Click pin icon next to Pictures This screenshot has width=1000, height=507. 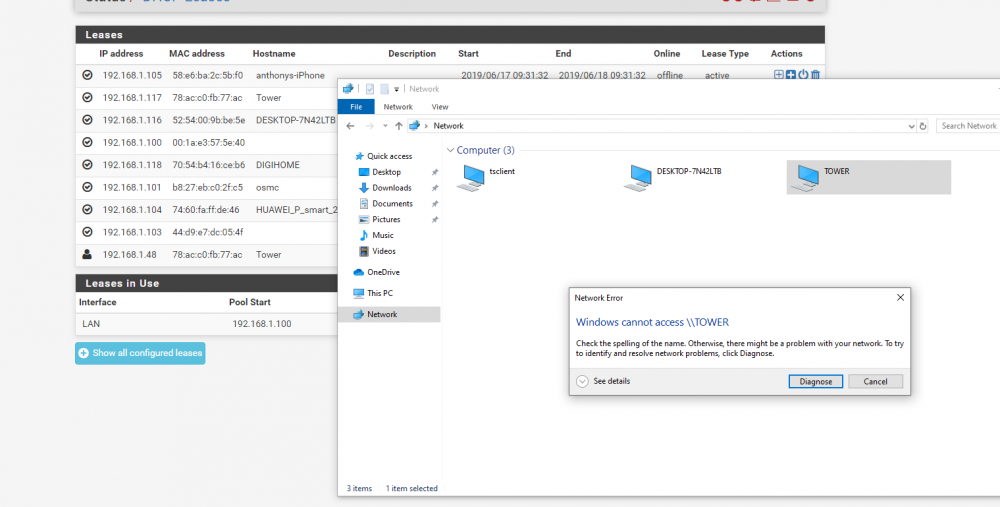coord(435,219)
